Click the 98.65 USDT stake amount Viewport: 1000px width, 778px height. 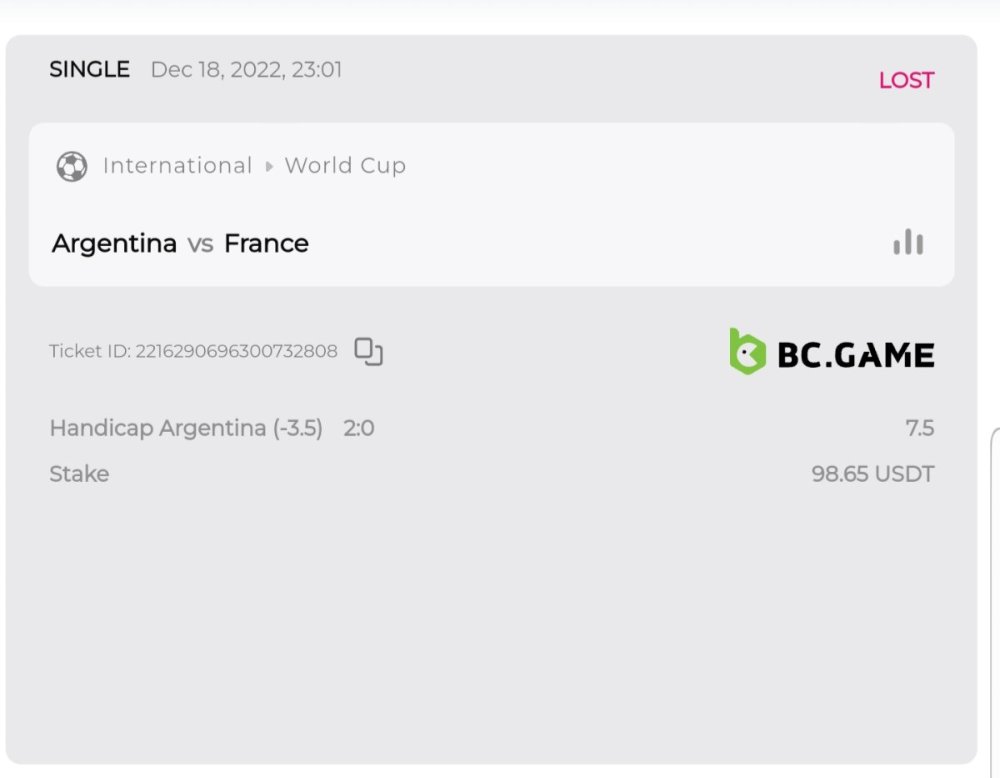pyautogui.click(x=873, y=474)
